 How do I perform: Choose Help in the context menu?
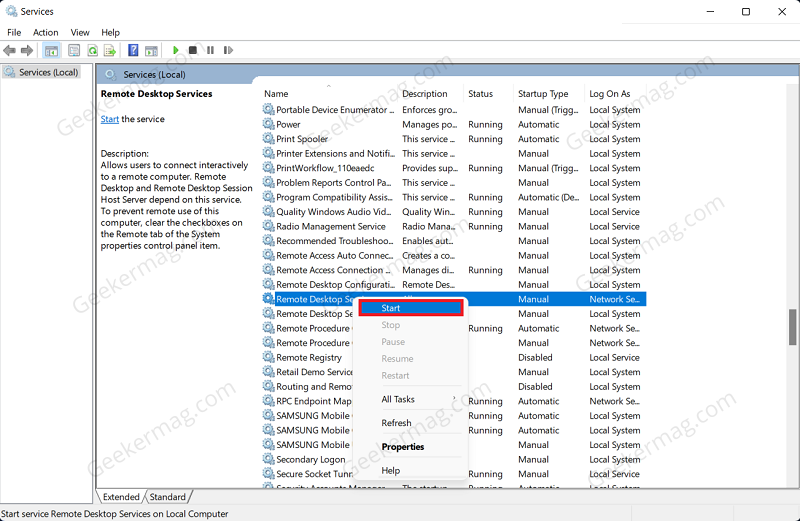[411, 470]
